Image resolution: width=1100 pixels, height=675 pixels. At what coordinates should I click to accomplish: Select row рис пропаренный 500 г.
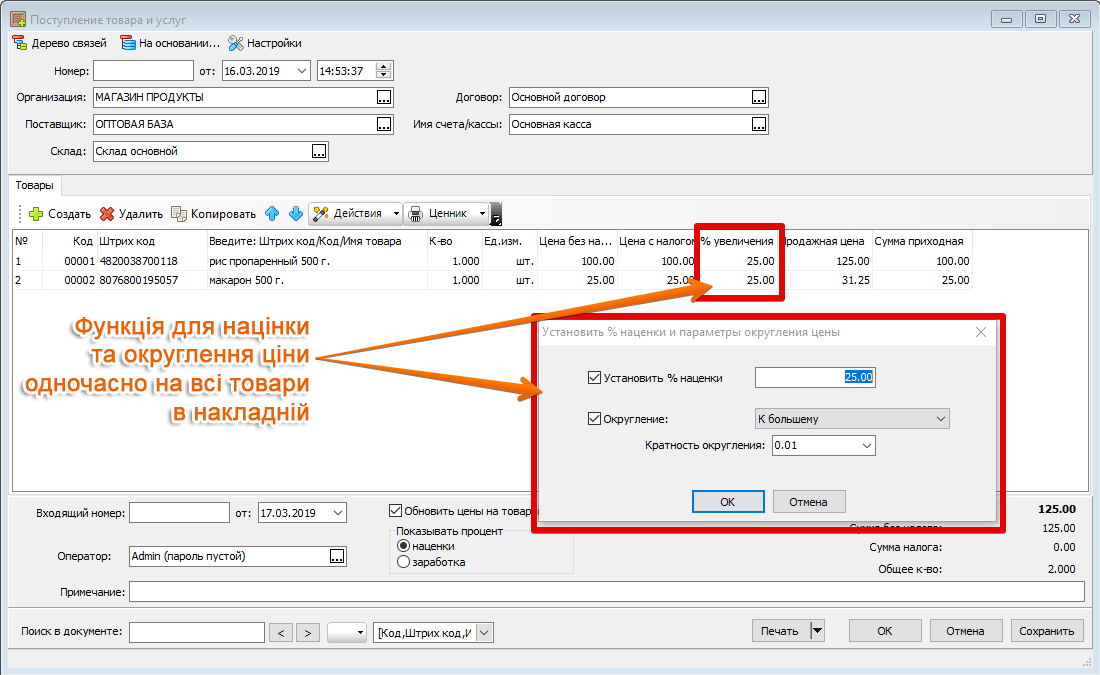[492, 261]
